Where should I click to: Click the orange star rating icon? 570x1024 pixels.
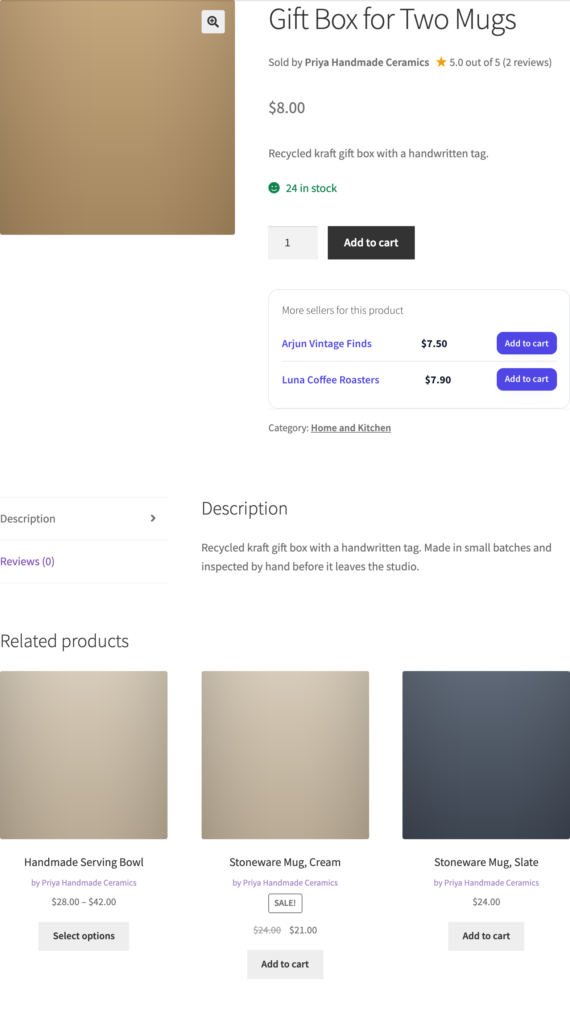pyautogui.click(x=441, y=62)
